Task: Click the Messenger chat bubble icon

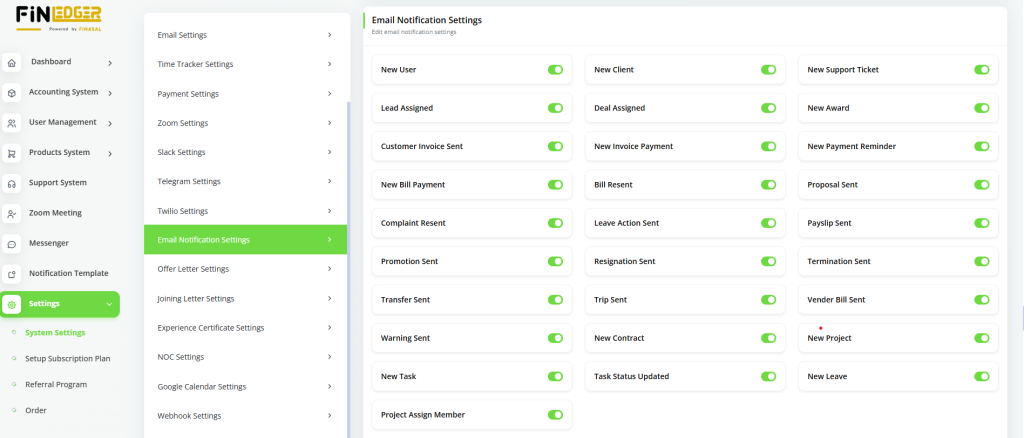Action: [11, 244]
